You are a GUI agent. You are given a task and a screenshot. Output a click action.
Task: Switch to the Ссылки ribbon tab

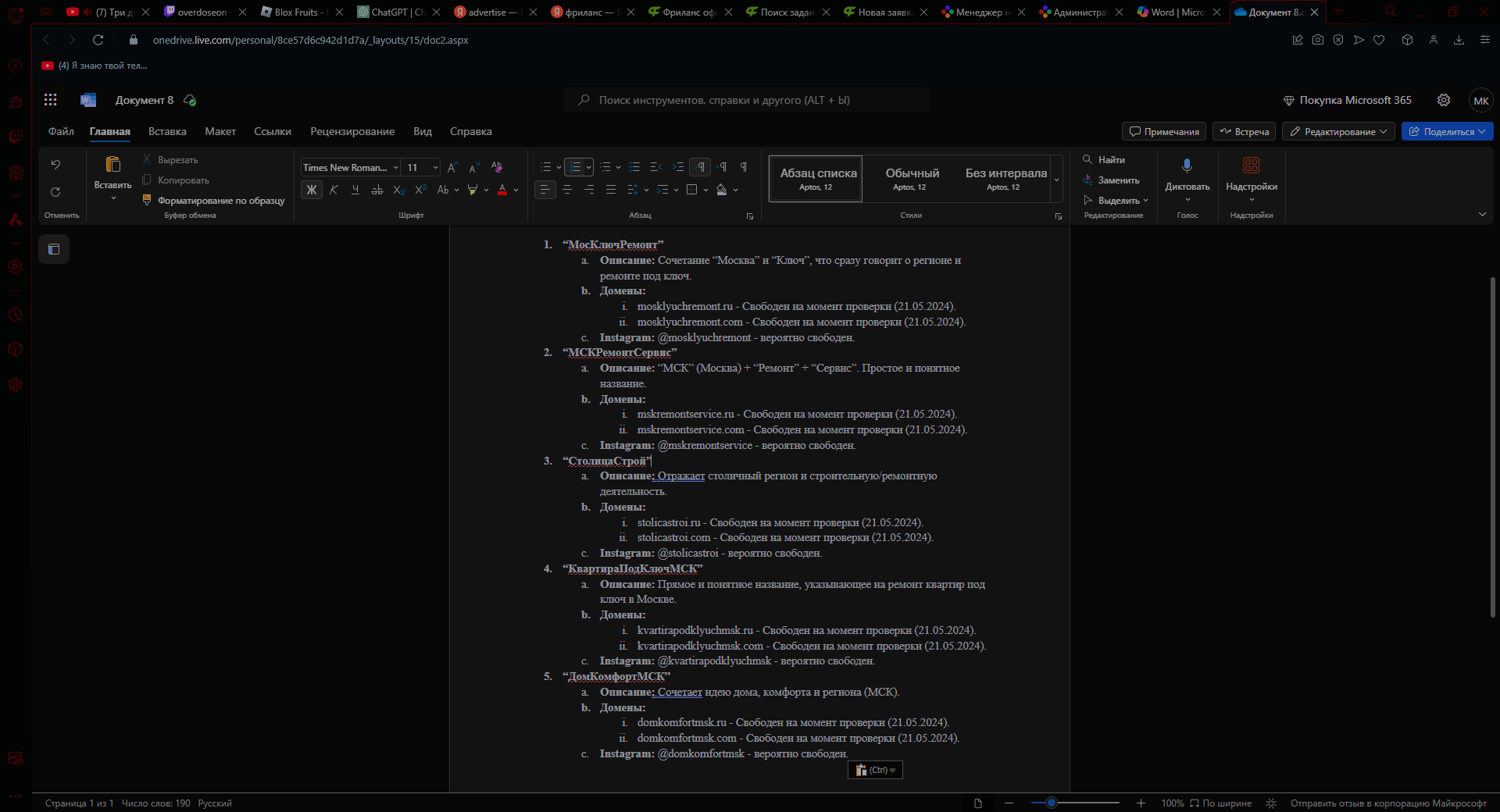273,131
